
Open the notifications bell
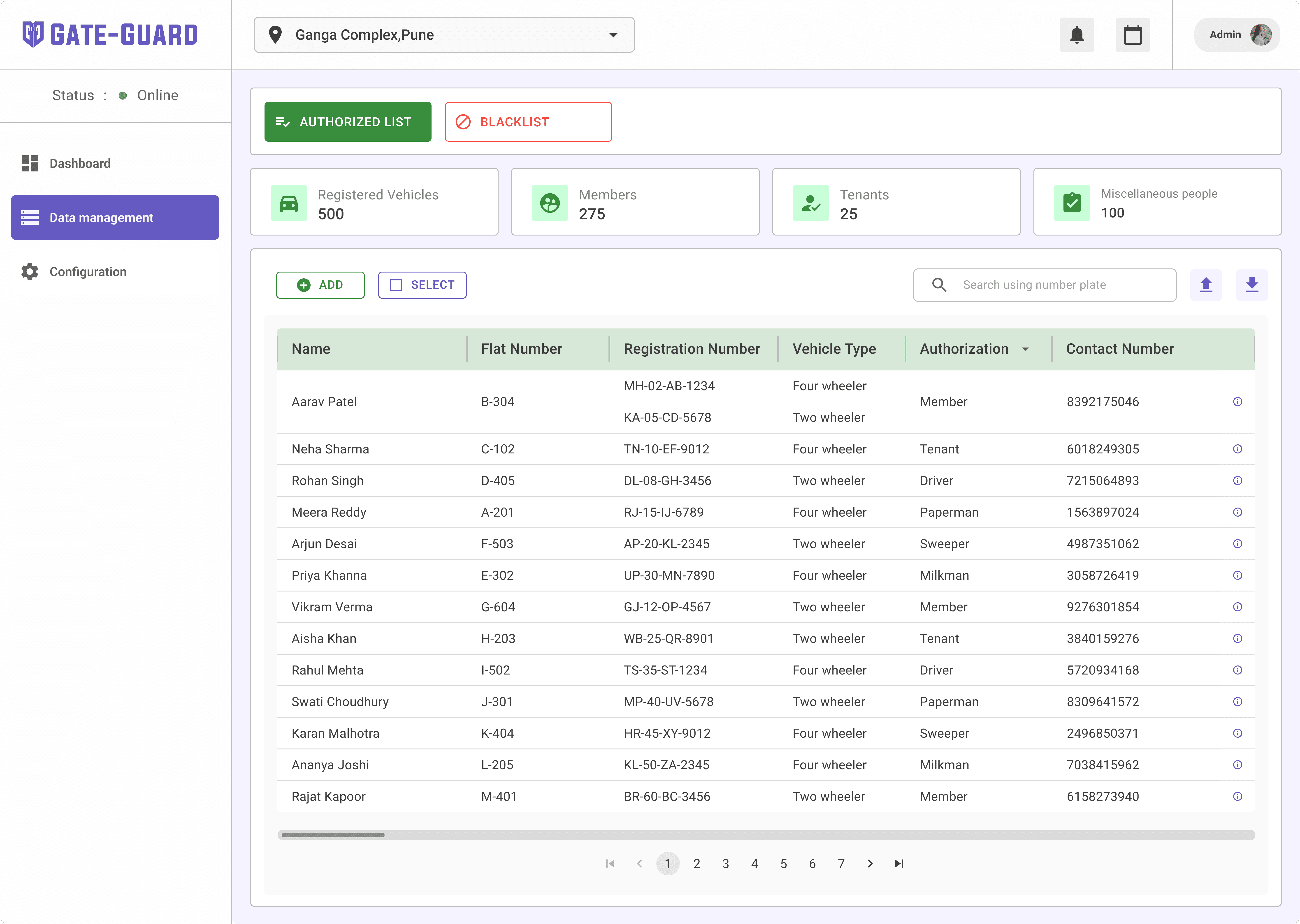coord(1076,35)
